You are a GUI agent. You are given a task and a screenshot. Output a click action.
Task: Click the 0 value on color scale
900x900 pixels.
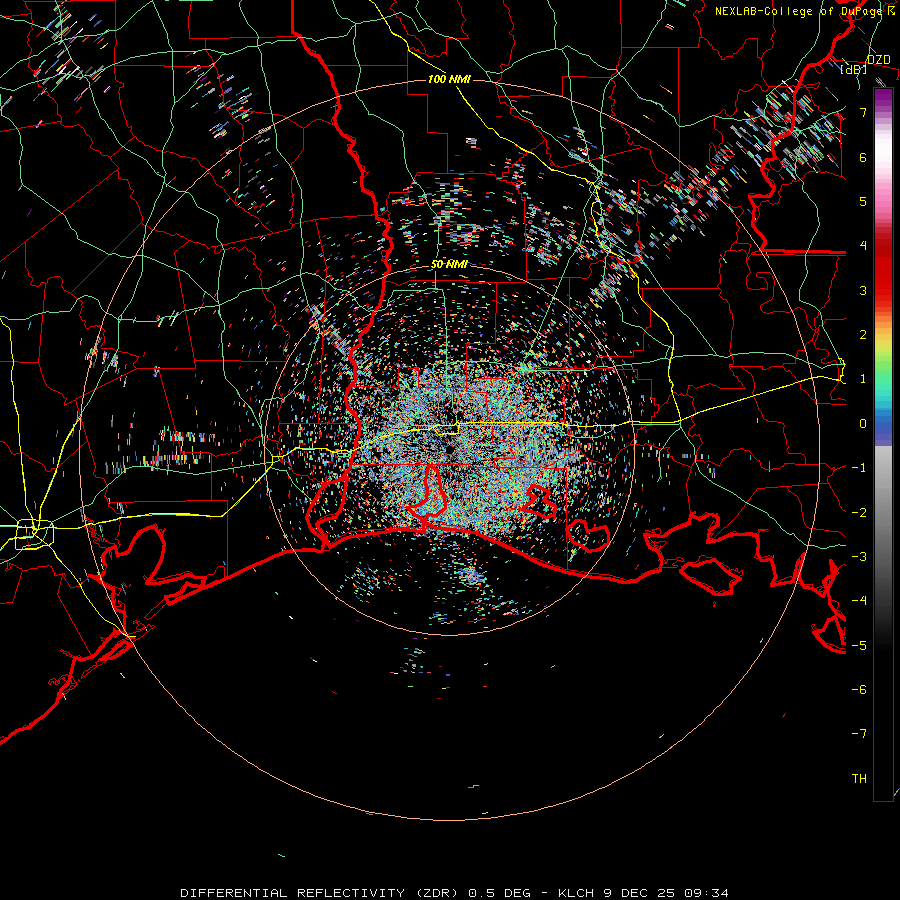pos(863,424)
